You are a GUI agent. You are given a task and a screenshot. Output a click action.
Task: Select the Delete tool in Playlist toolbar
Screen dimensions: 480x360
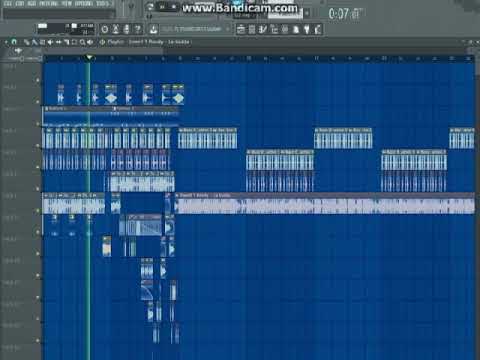[x=42, y=42]
